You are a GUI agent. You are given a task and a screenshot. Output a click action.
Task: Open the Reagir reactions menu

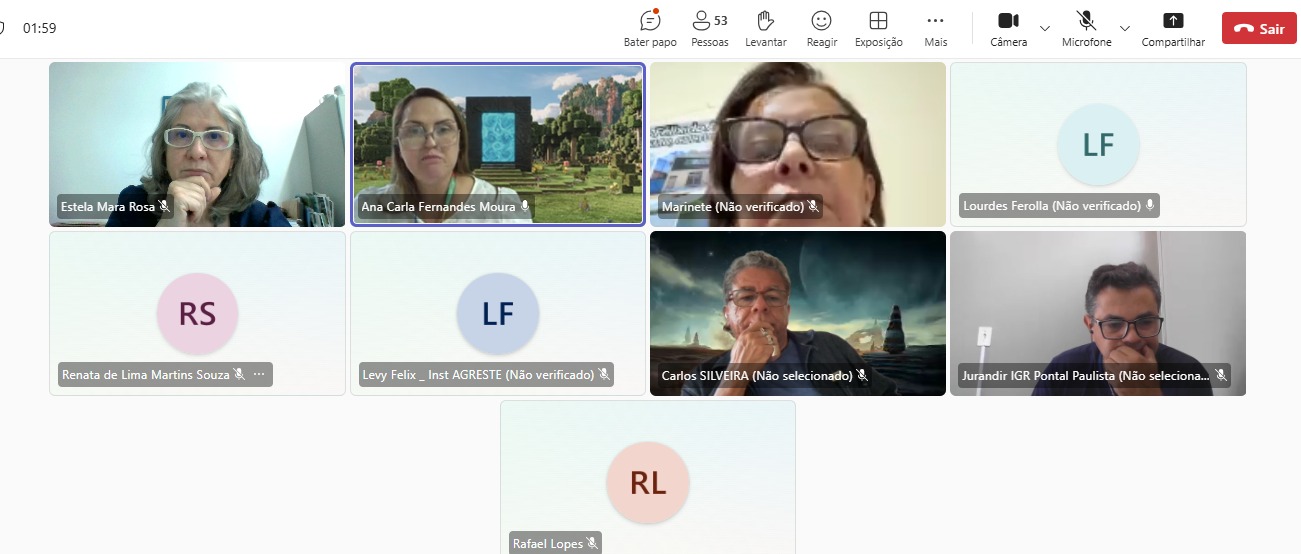(821, 28)
